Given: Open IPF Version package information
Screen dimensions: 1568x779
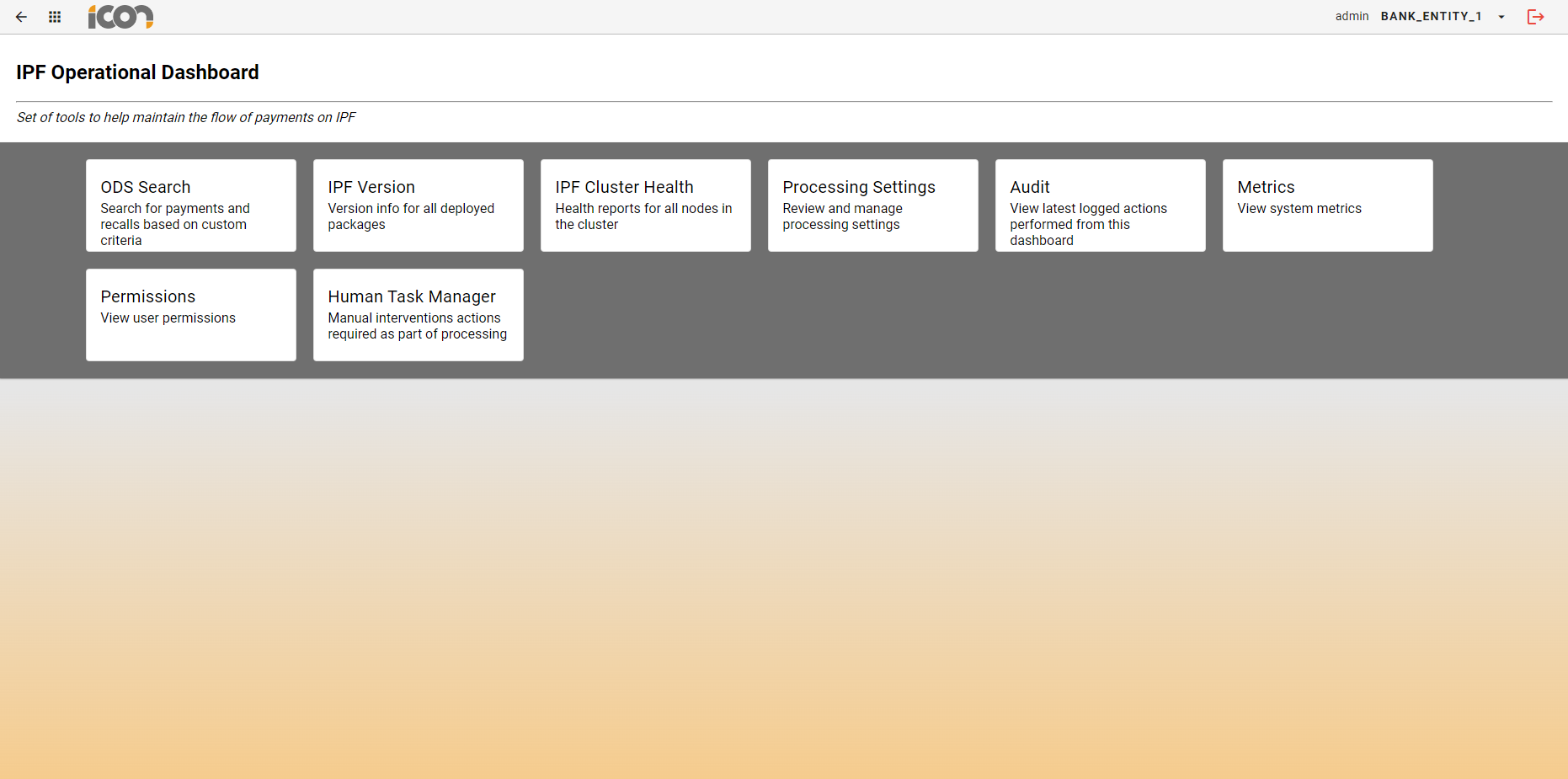Looking at the screenshot, I should tap(418, 205).
